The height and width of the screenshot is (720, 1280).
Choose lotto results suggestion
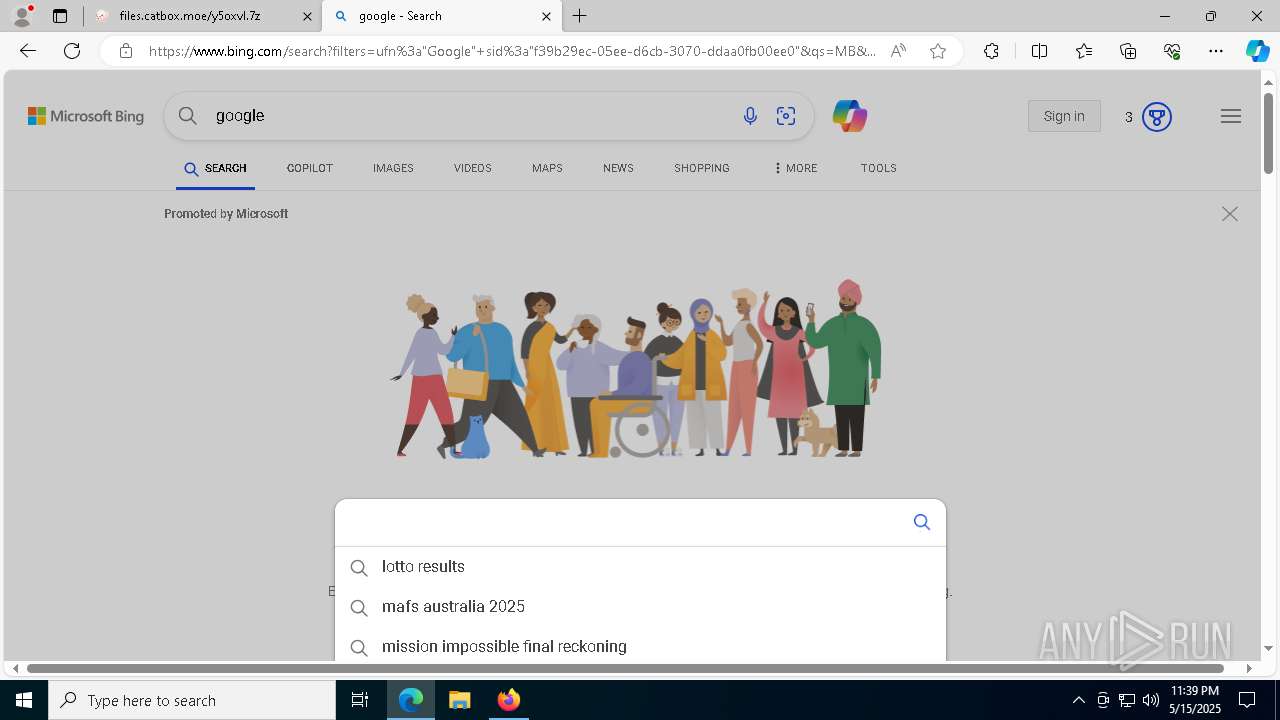click(x=640, y=567)
